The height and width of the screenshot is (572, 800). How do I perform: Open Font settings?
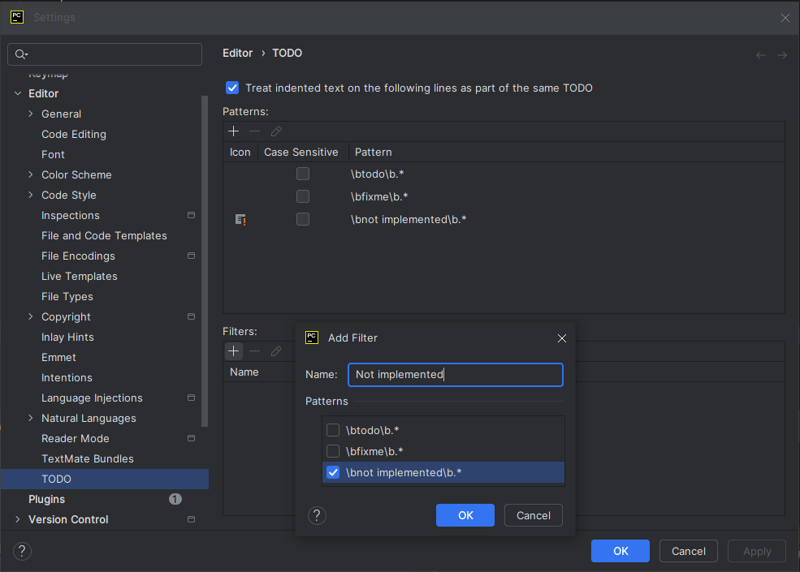53,154
